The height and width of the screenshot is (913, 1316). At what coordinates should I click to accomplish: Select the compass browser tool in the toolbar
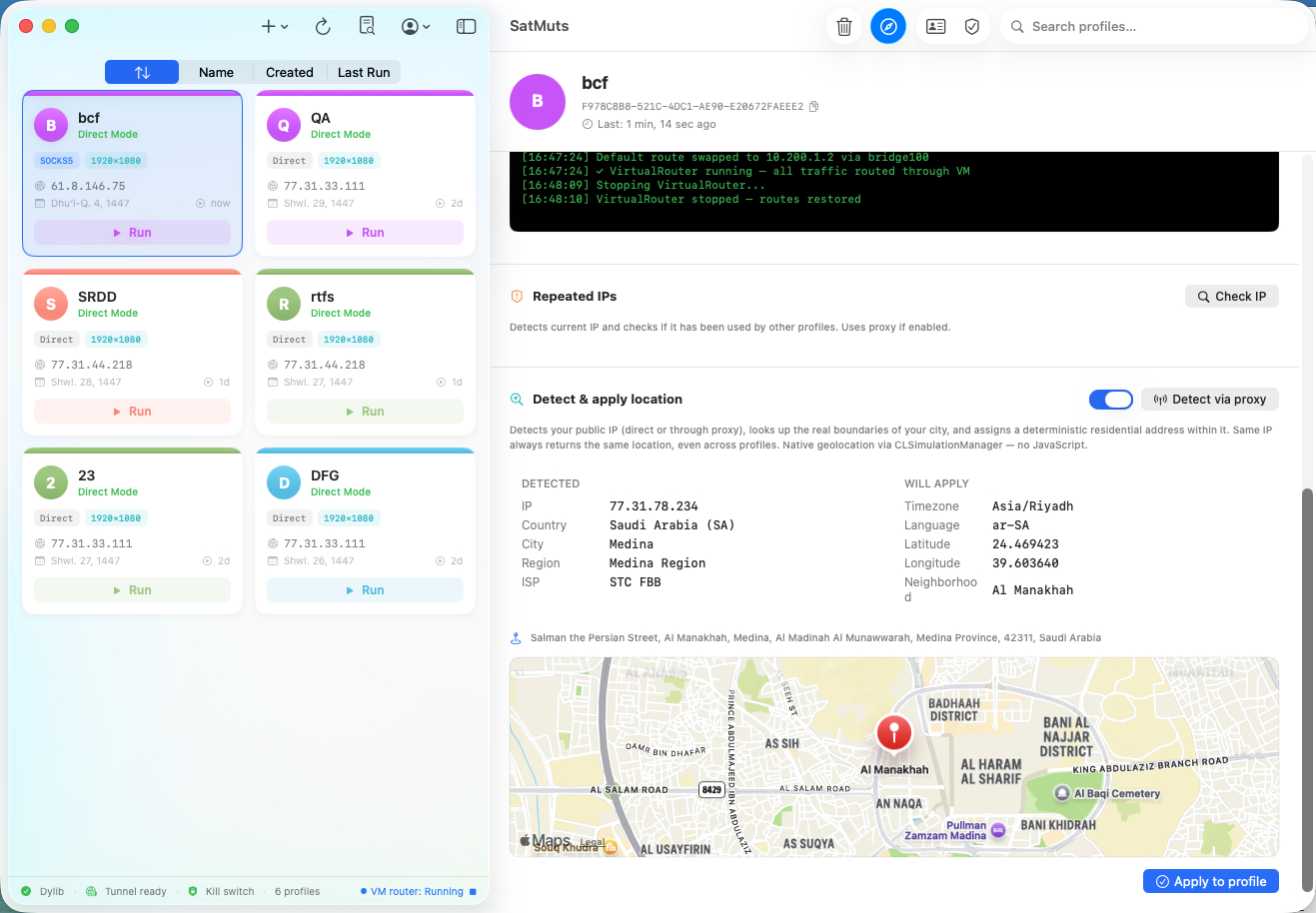(888, 26)
